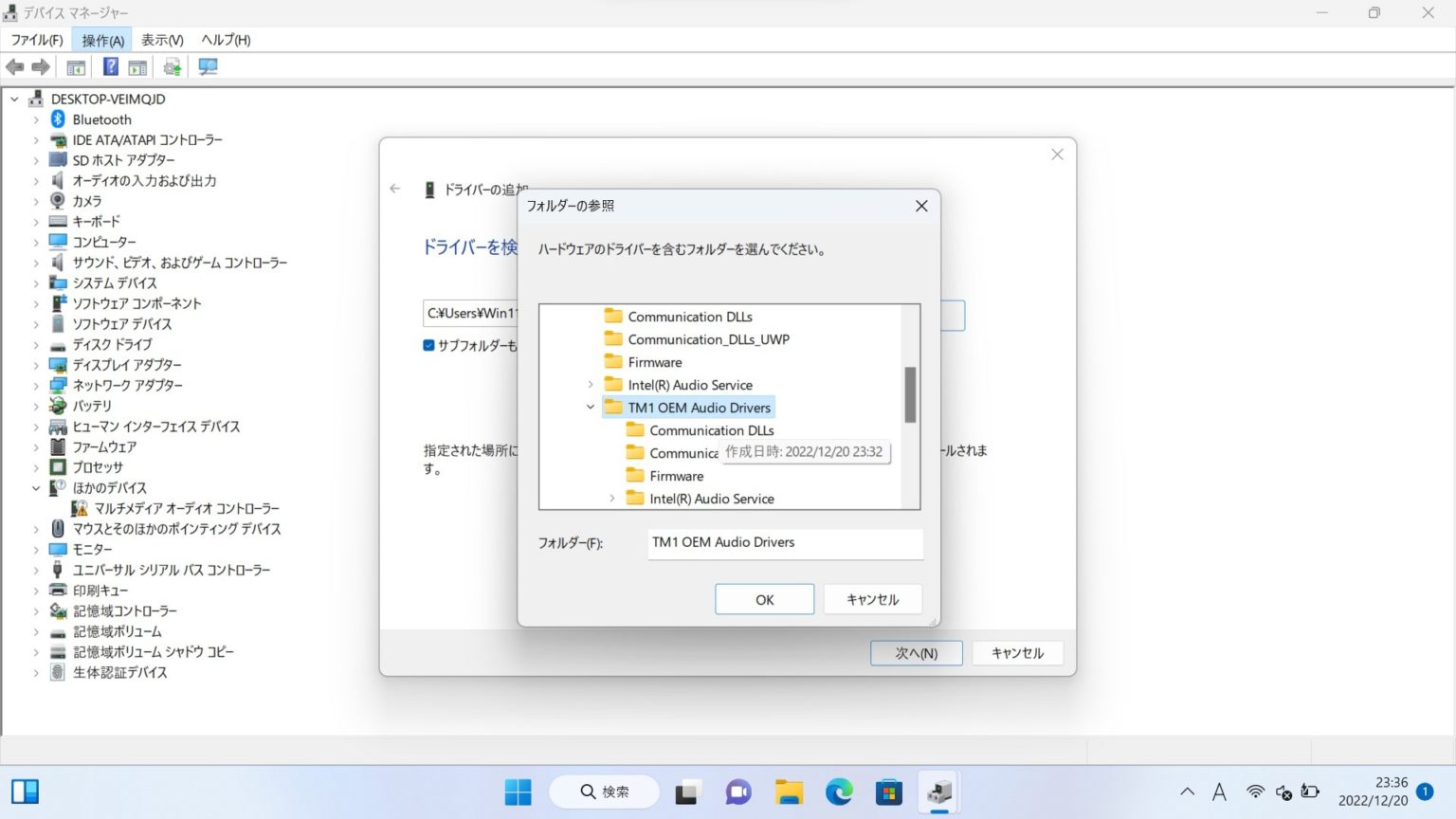Collapse the TM1 OEM Audio Drivers folder
Screen dimensions: 1456x819
click(591, 408)
